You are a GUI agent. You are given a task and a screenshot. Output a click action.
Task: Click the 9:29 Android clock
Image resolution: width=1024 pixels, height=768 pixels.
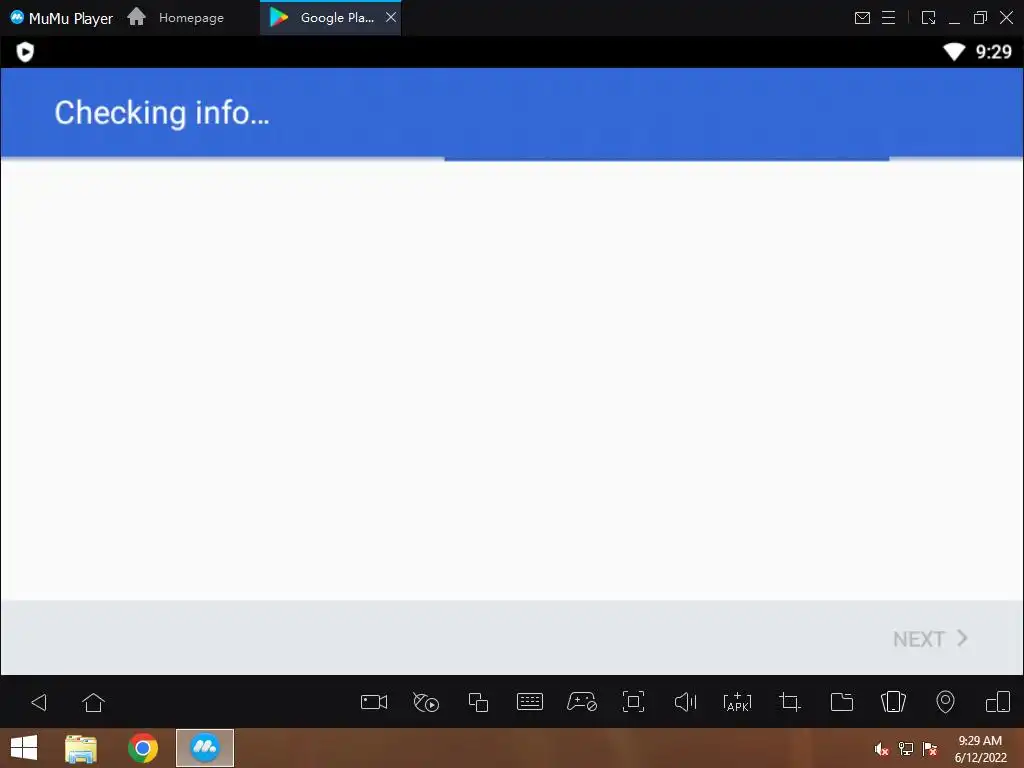coord(993,52)
